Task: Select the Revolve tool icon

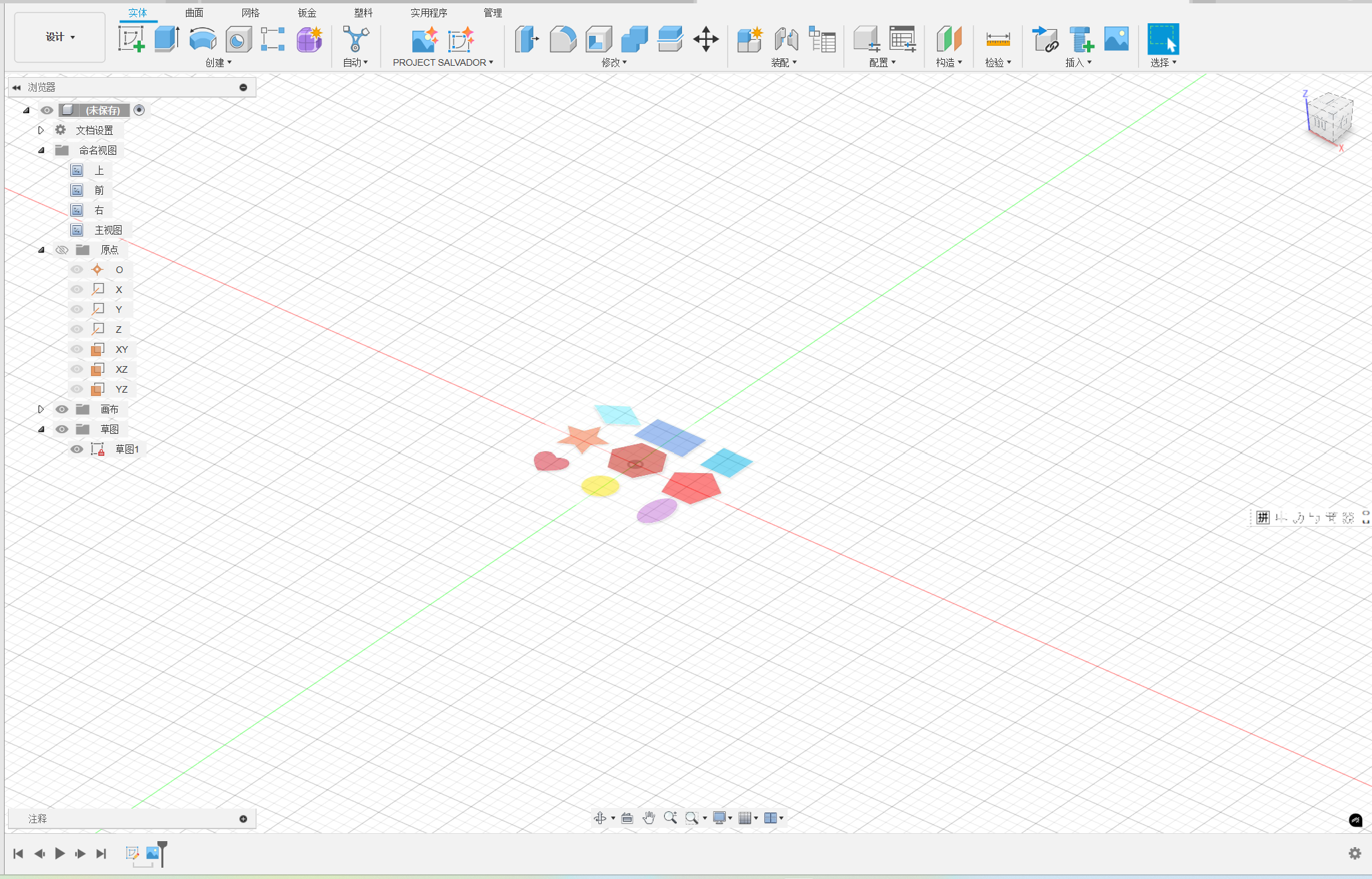Action: pos(203,39)
